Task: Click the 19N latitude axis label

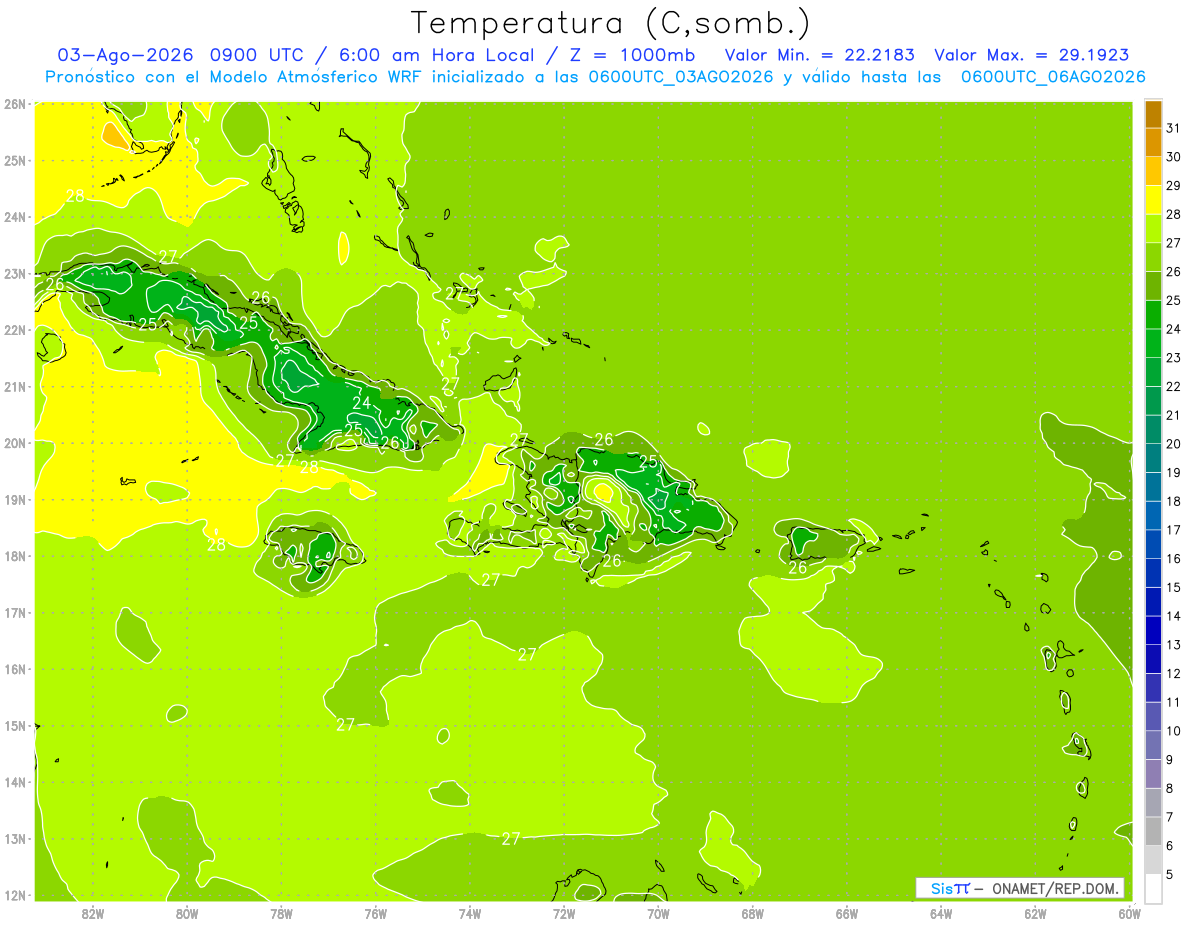Action: point(15,499)
